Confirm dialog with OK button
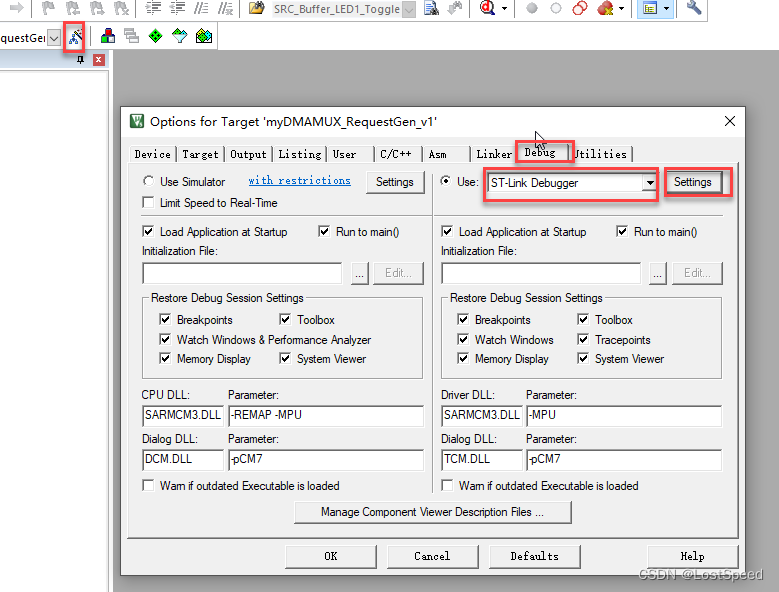 click(x=331, y=556)
